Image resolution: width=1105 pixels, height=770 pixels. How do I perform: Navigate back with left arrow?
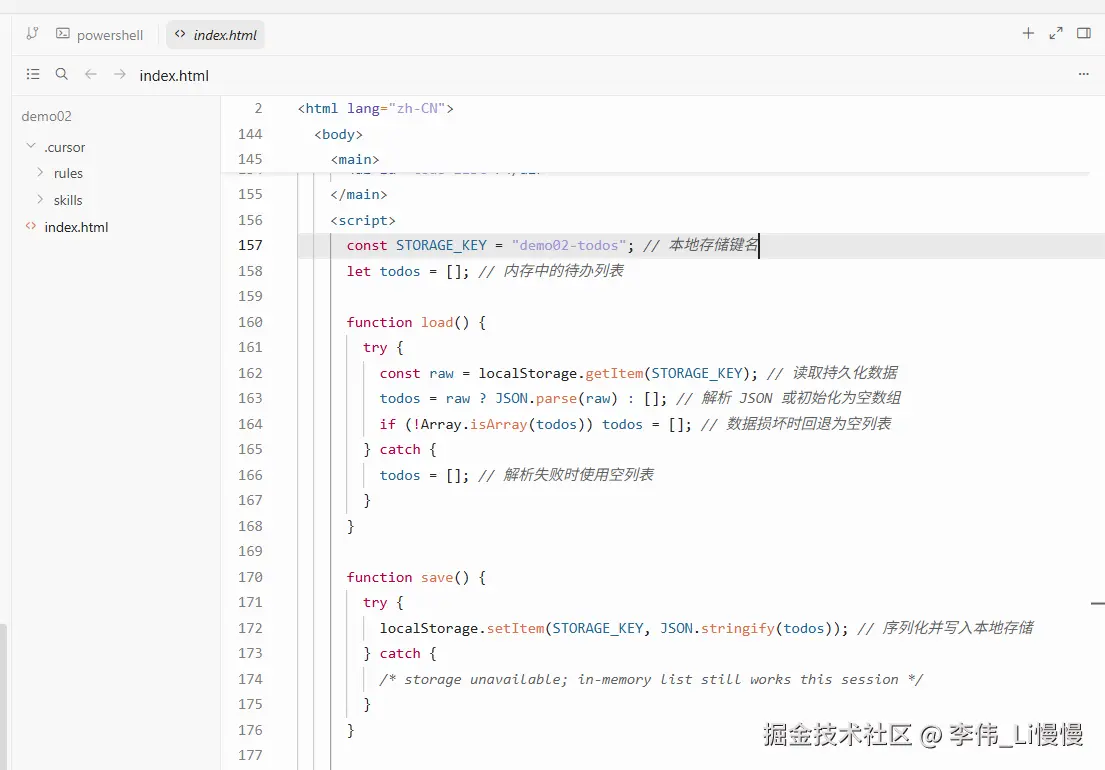pos(91,74)
